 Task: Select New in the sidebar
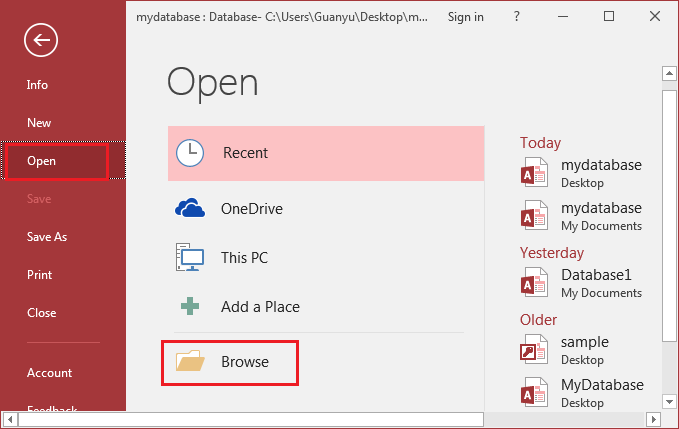(39, 123)
